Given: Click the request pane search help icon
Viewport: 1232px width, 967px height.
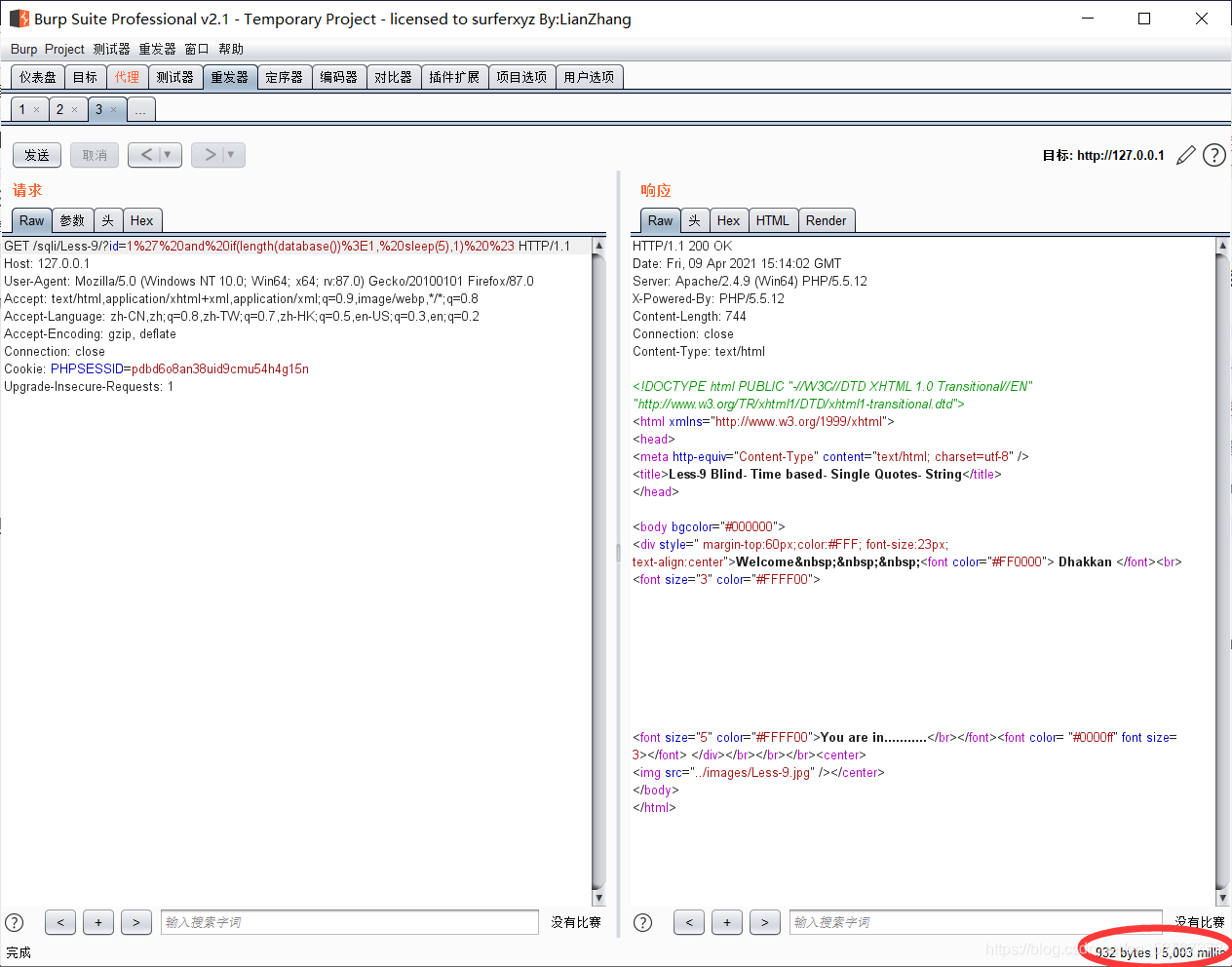Looking at the screenshot, I should pos(15,922).
